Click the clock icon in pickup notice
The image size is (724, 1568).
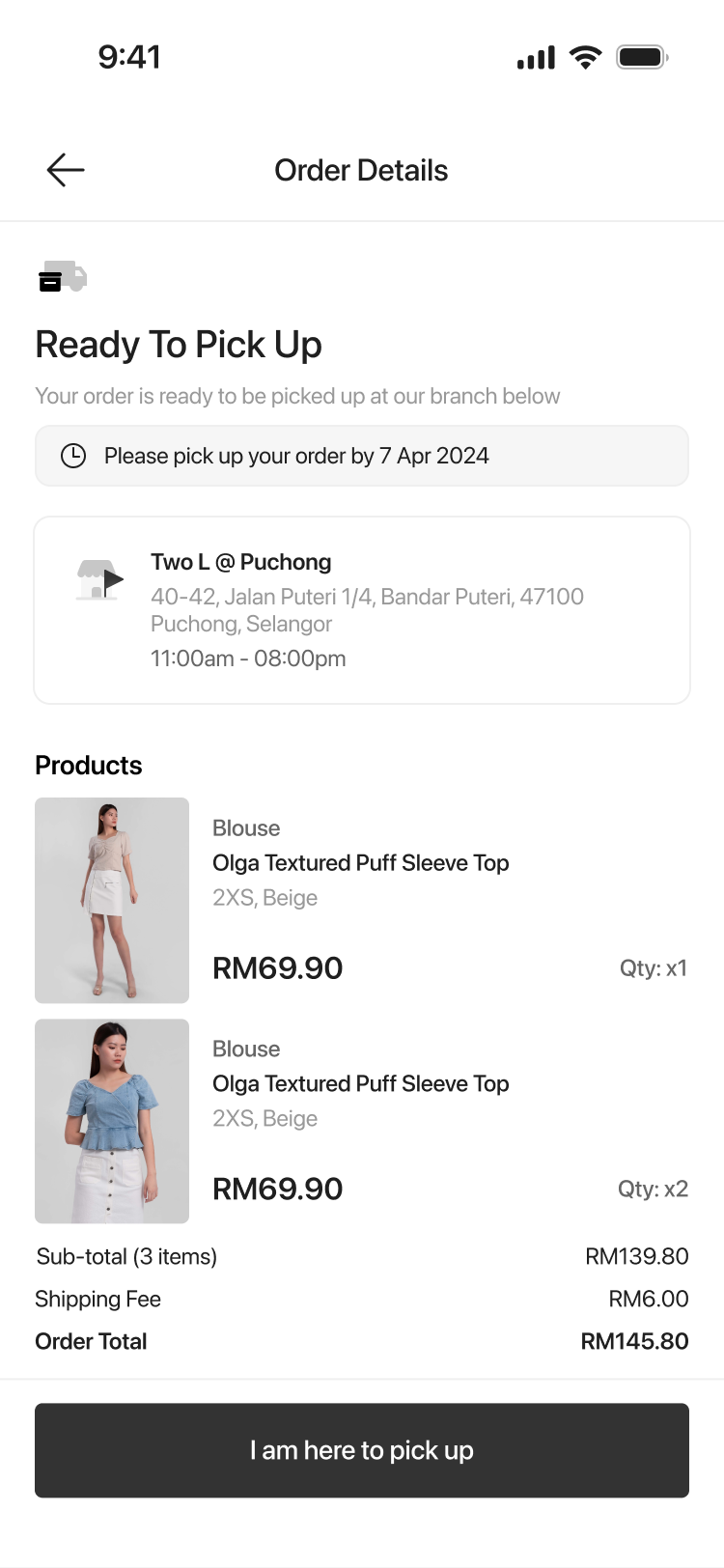click(x=73, y=456)
